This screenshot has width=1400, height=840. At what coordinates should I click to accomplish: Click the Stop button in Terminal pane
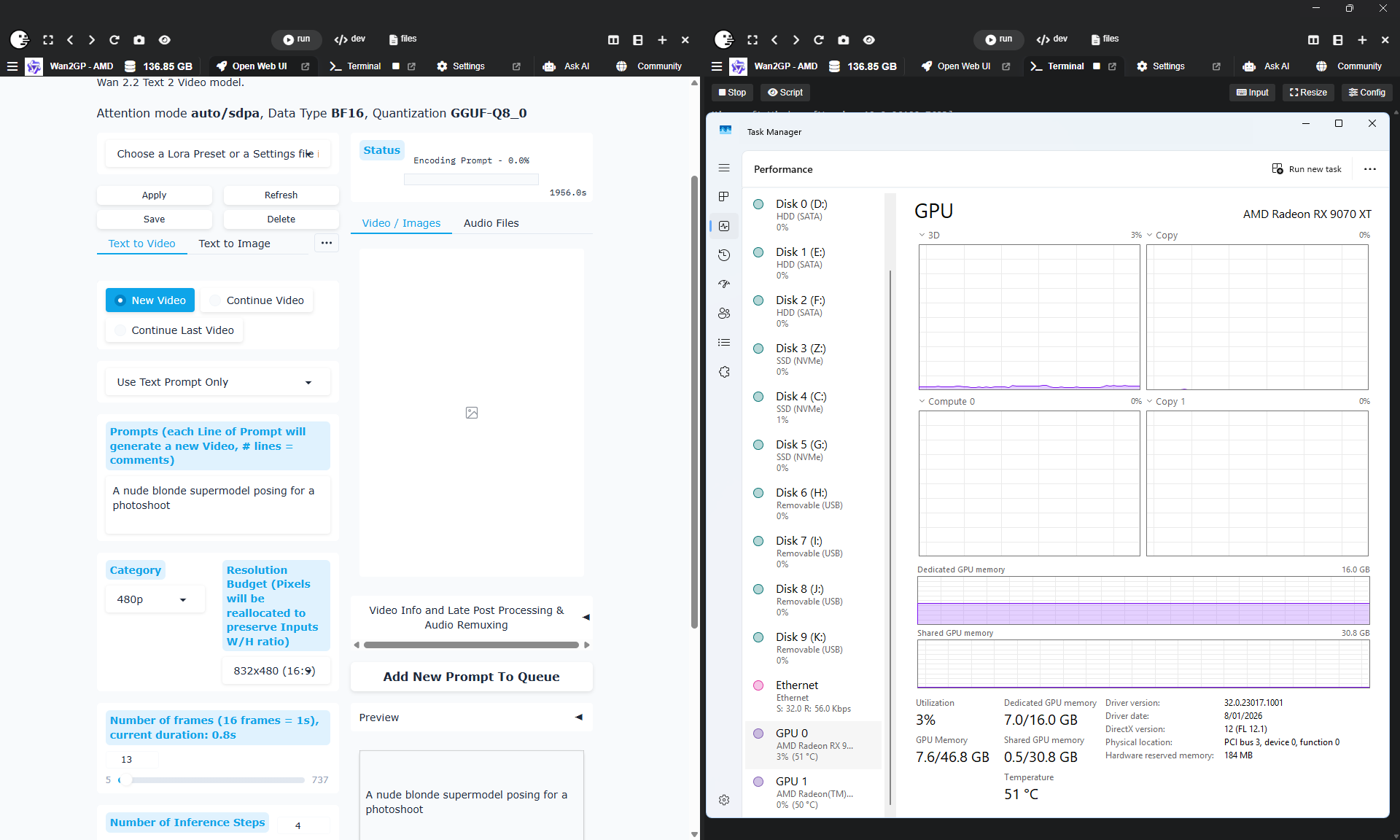click(x=732, y=93)
